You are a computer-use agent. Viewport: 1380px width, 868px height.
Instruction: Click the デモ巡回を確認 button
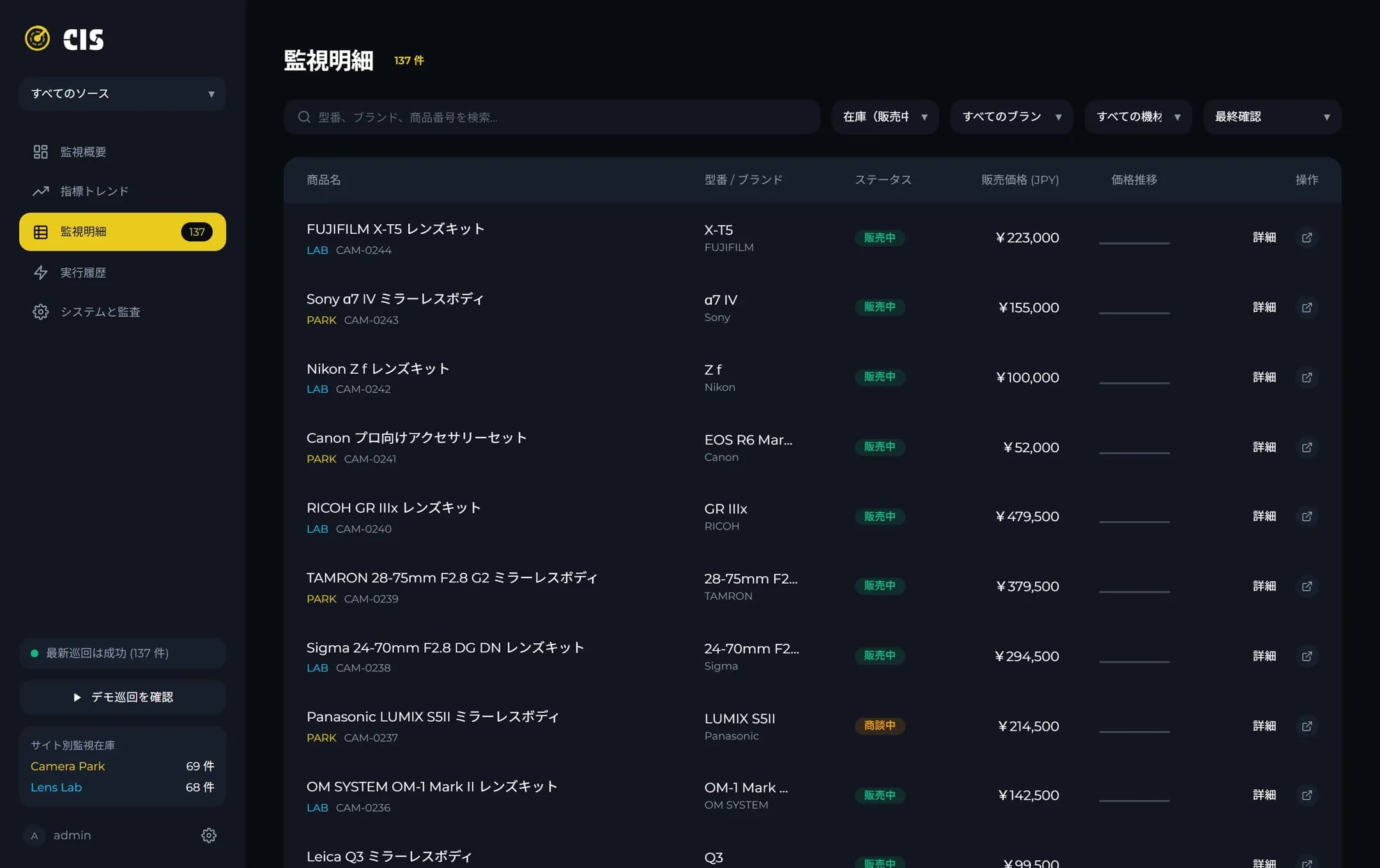[x=122, y=697]
